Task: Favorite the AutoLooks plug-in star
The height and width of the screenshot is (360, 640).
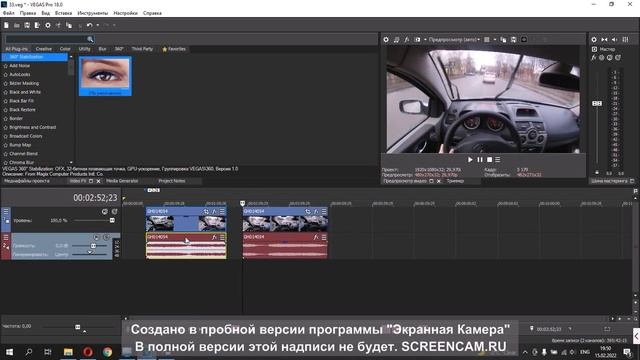Action: pyautogui.click(x=6, y=75)
